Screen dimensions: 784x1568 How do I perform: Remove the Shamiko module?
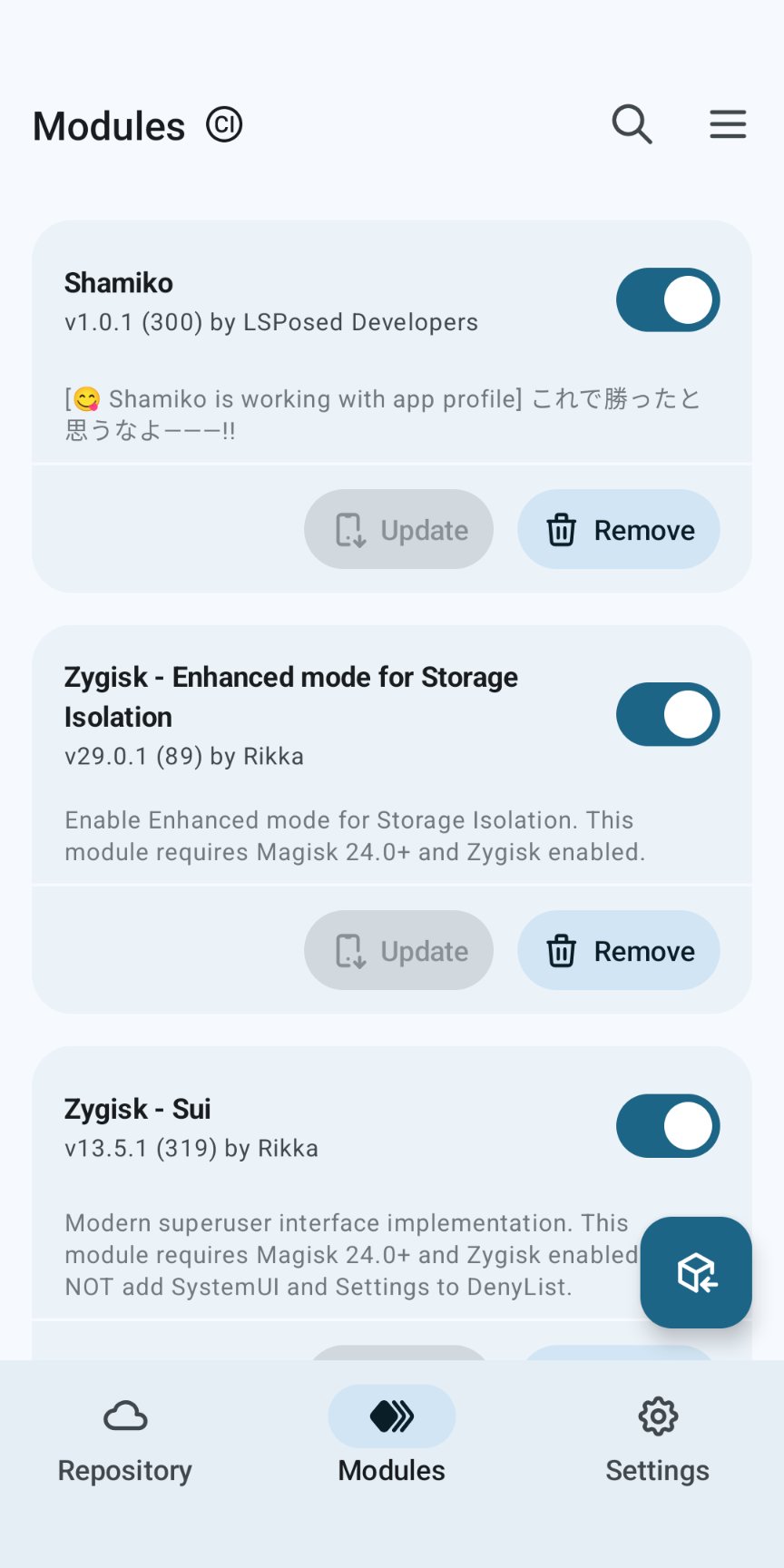619,530
